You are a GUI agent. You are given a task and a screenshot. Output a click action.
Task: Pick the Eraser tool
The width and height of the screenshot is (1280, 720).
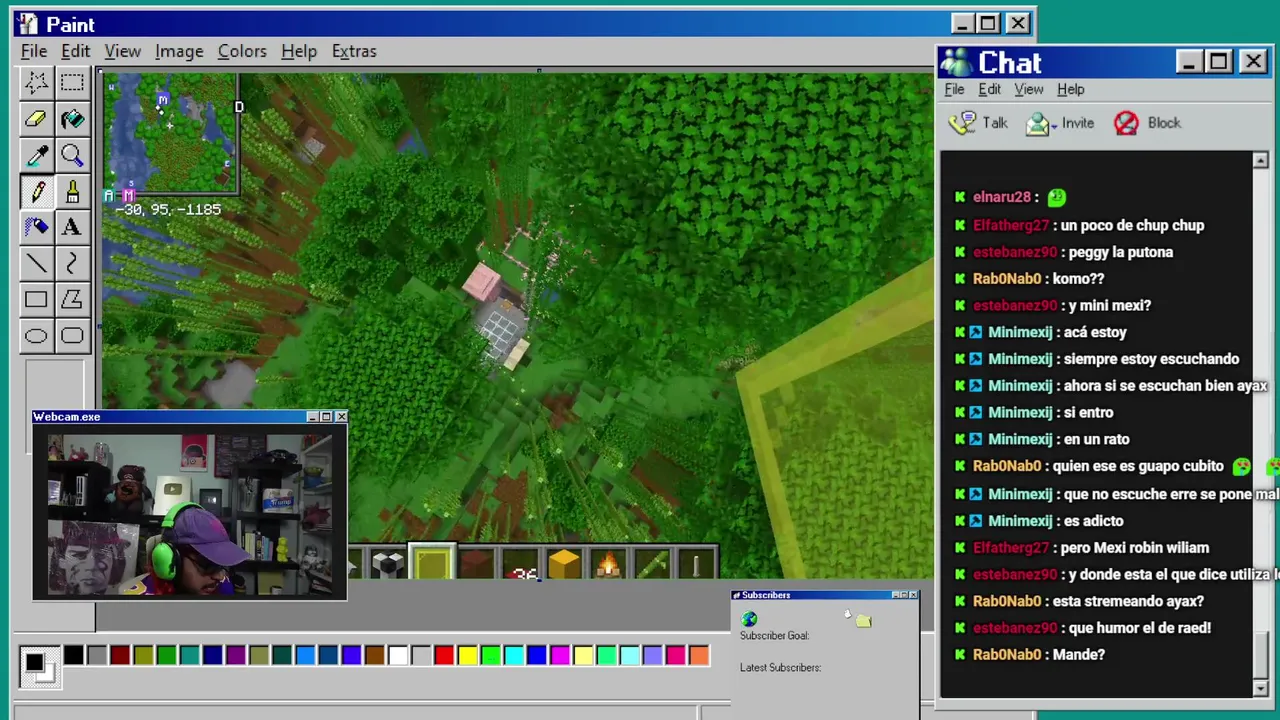tap(36, 119)
